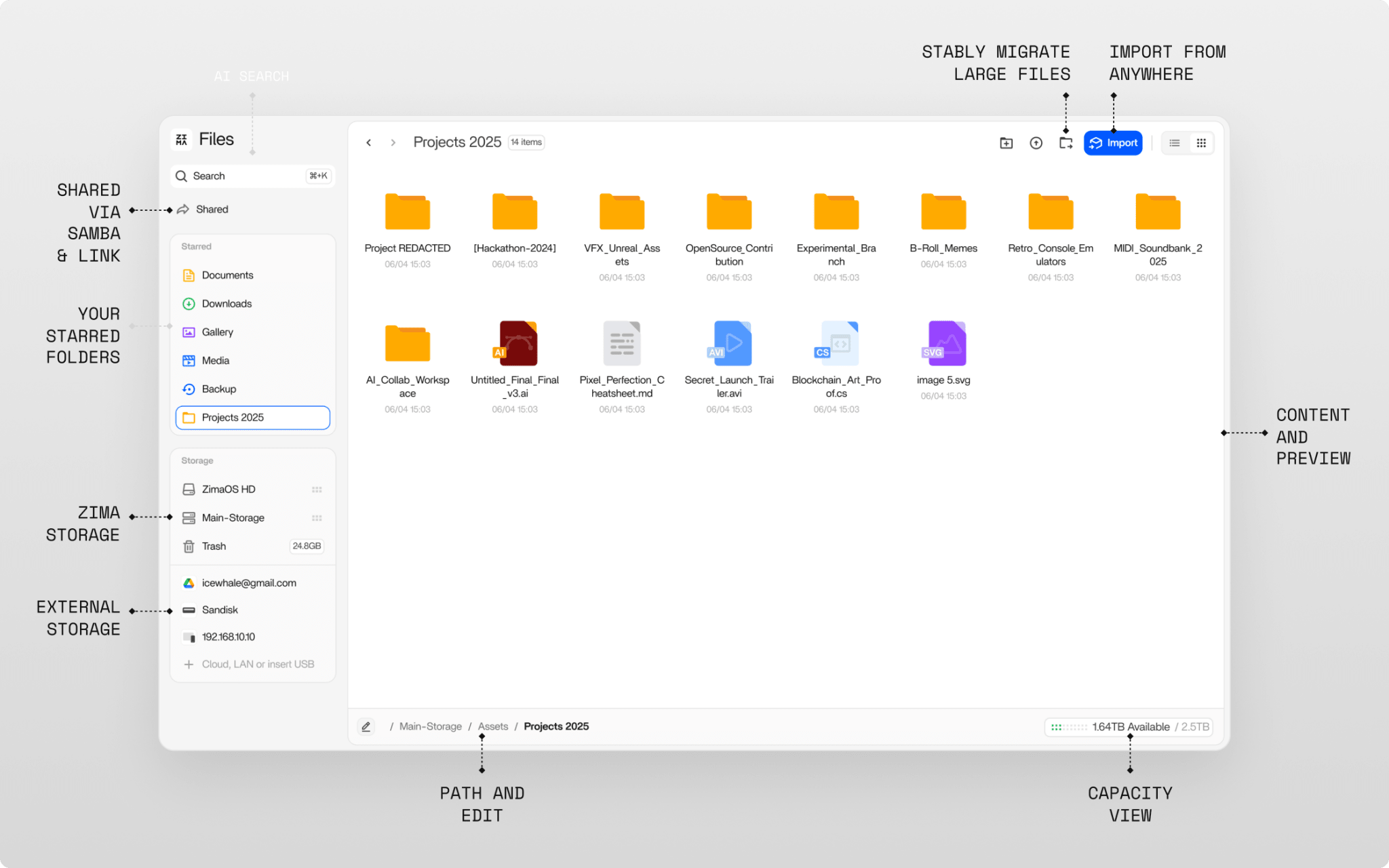
Task: Open the Sandisk external drive
Action: (252, 610)
